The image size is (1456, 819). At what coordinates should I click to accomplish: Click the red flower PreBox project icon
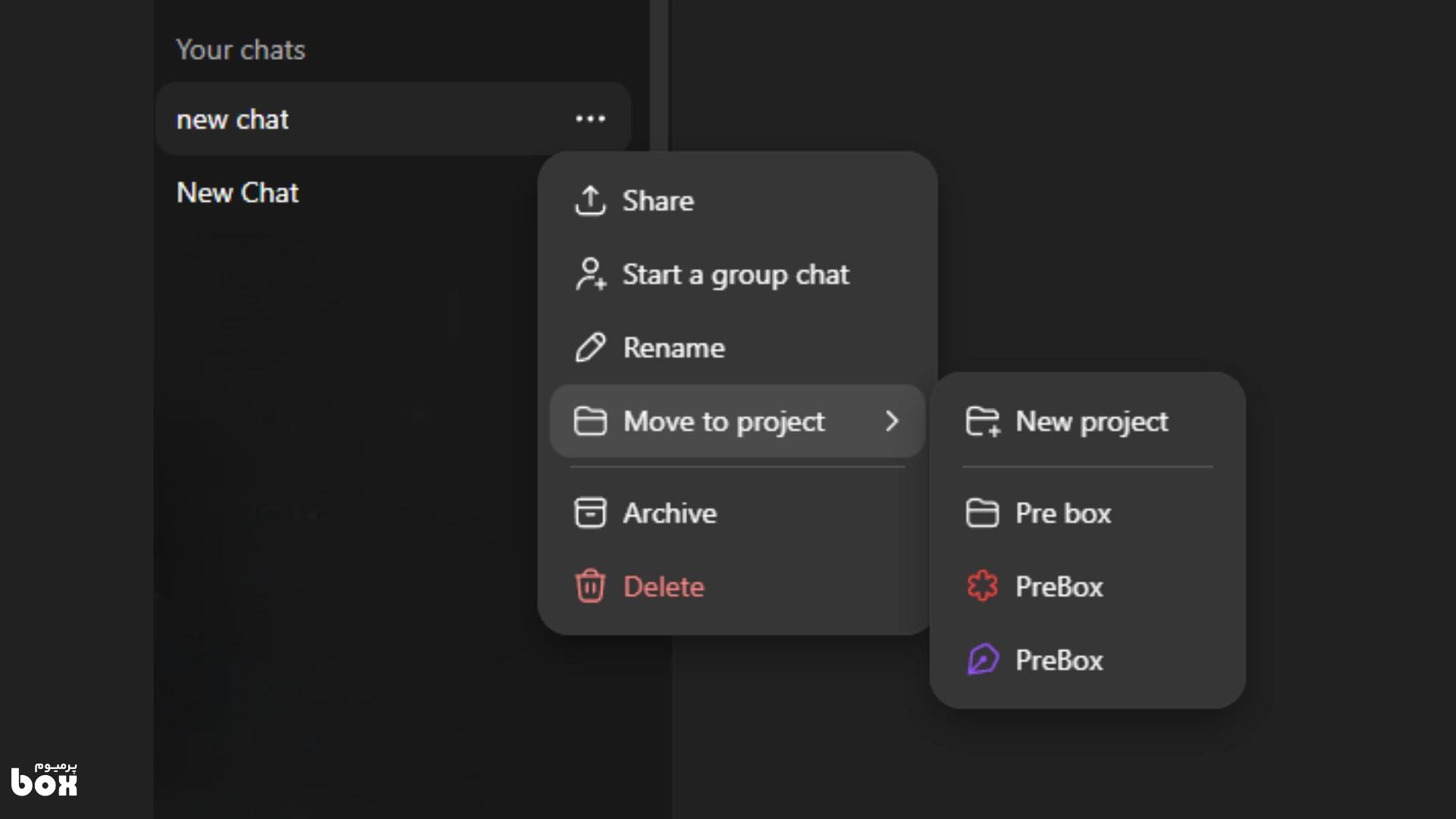pyautogui.click(x=983, y=586)
